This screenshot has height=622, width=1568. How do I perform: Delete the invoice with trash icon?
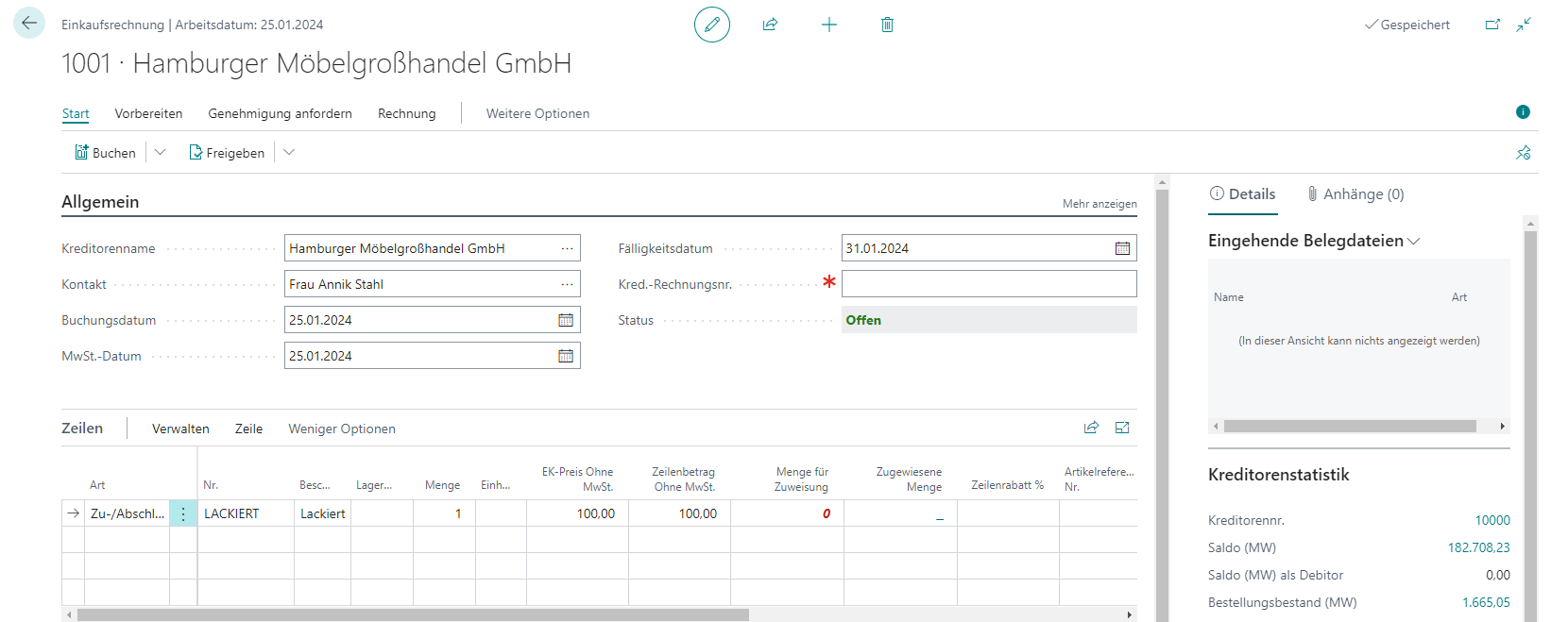click(x=887, y=25)
